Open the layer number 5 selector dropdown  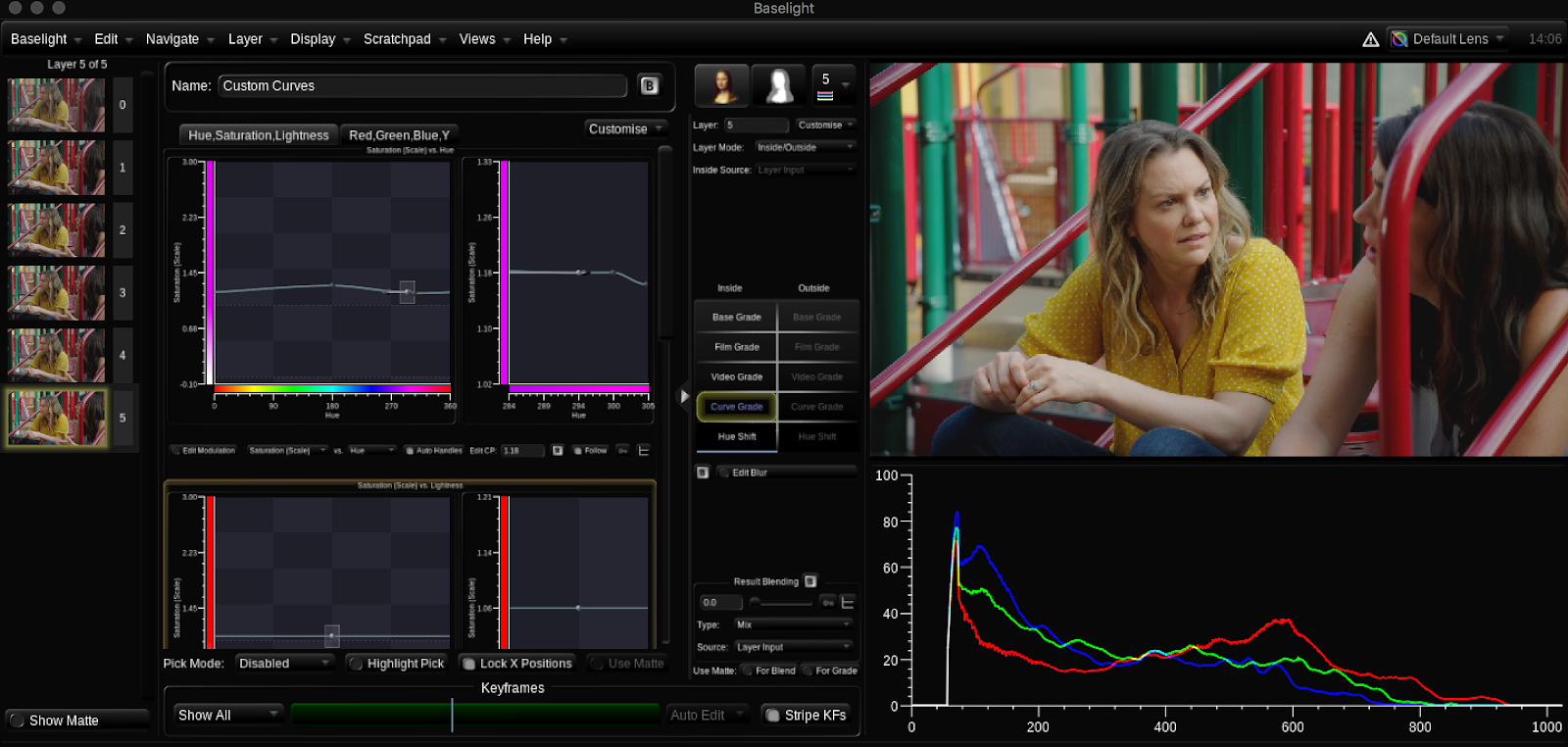tap(834, 85)
